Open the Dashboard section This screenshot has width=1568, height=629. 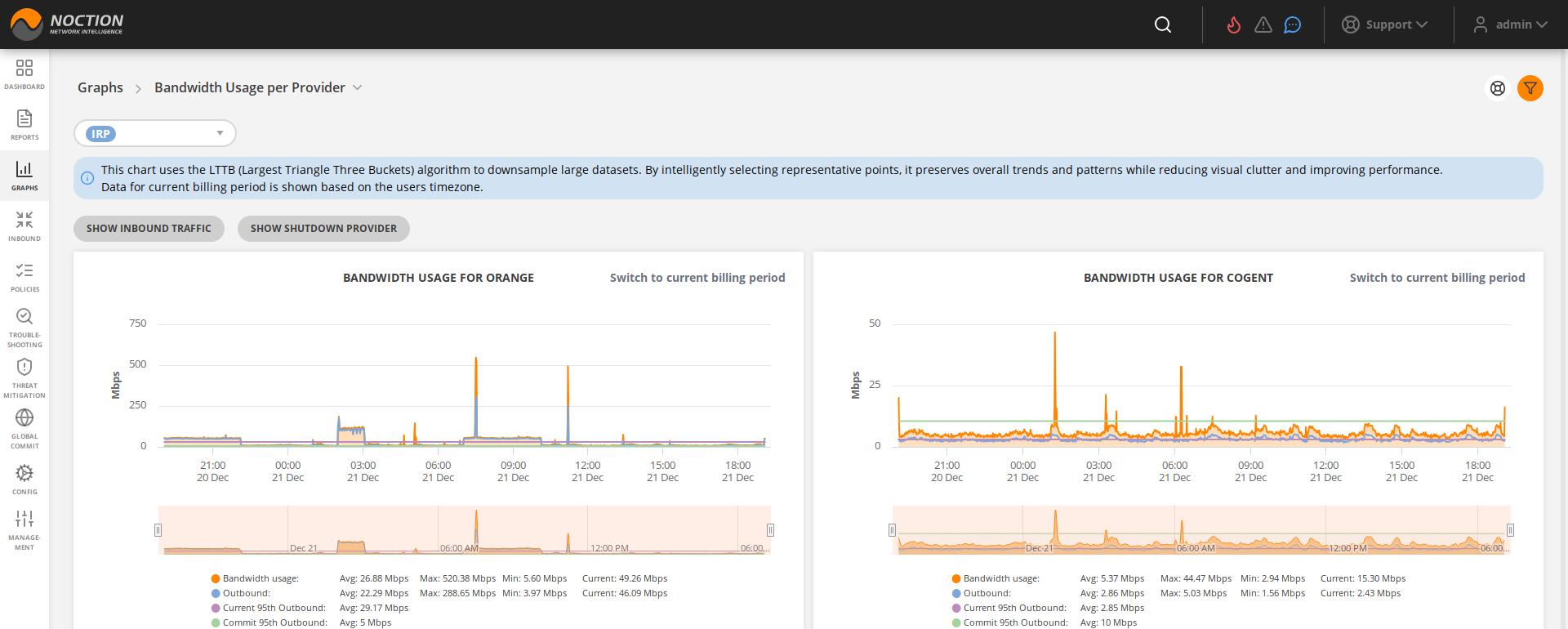click(x=24, y=74)
